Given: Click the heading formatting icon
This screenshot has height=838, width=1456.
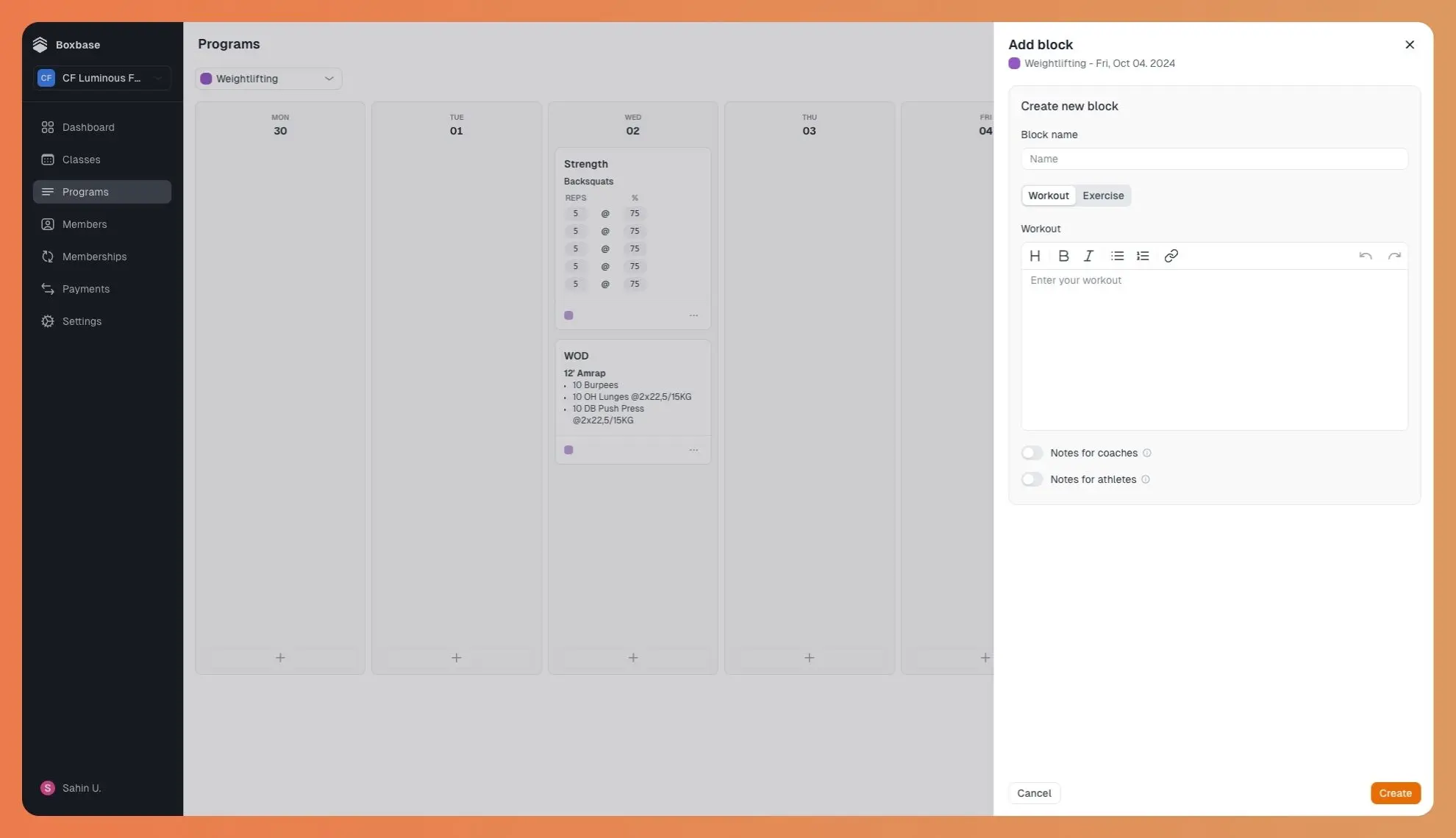Looking at the screenshot, I should [x=1035, y=256].
